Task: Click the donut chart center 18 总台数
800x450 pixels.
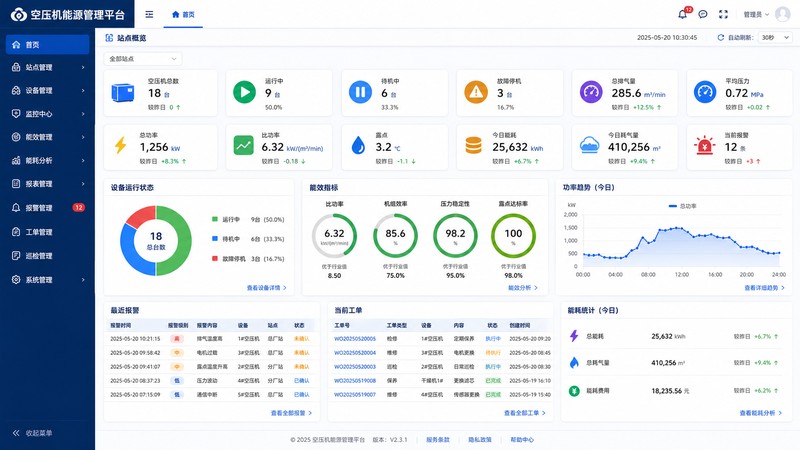Action: (x=156, y=240)
